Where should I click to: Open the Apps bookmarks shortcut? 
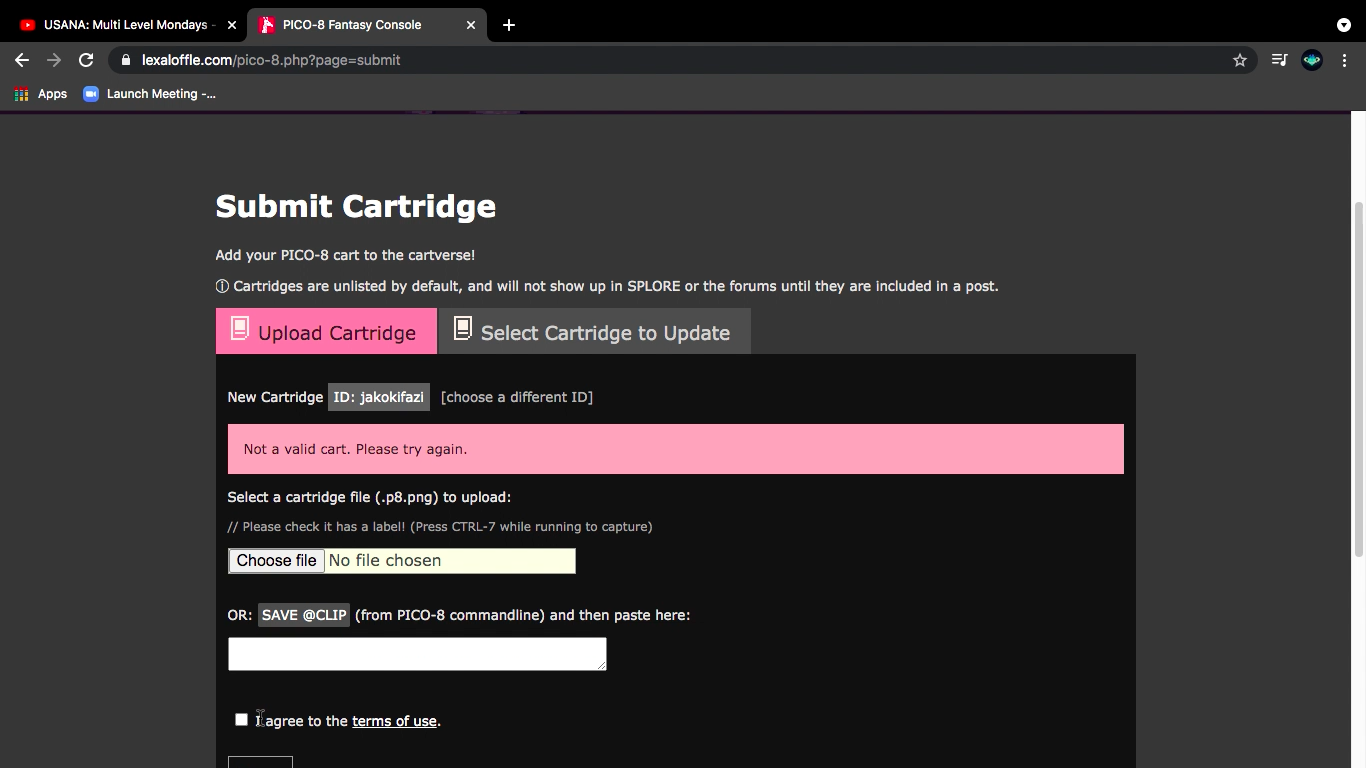pos(41,94)
